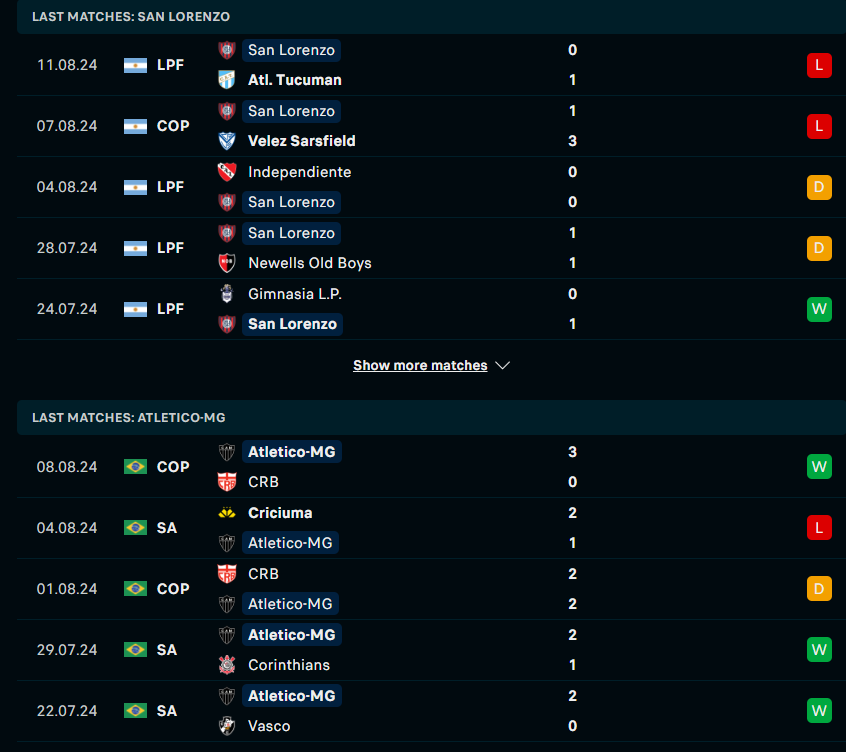Click Atletico-MG crest in 08.08.24 match
The image size is (846, 752).
(x=227, y=452)
